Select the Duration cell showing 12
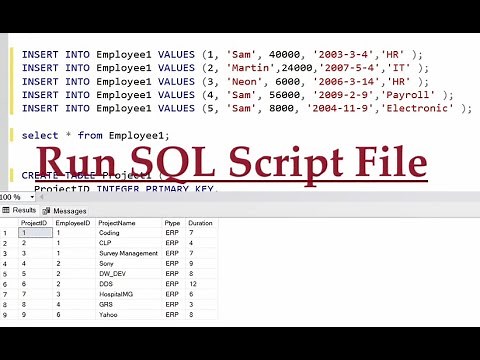Image resolution: width=480 pixels, height=360 pixels. tap(201, 284)
